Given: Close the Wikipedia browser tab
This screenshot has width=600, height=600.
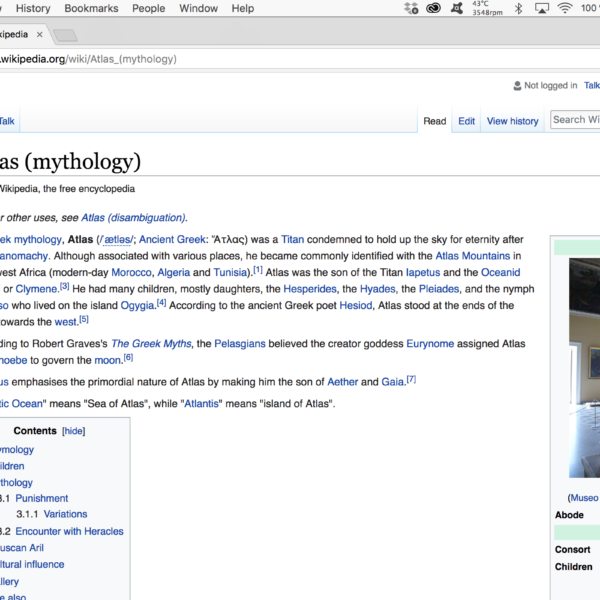Looking at the screenshot, I should click(x=39, y=34).
